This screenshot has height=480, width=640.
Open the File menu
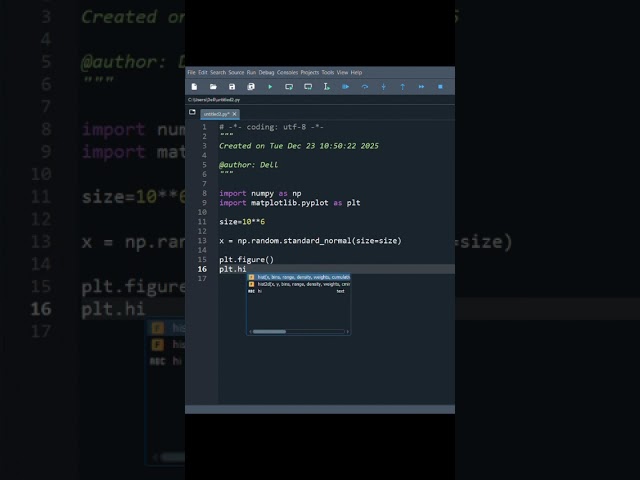[191, 72]
